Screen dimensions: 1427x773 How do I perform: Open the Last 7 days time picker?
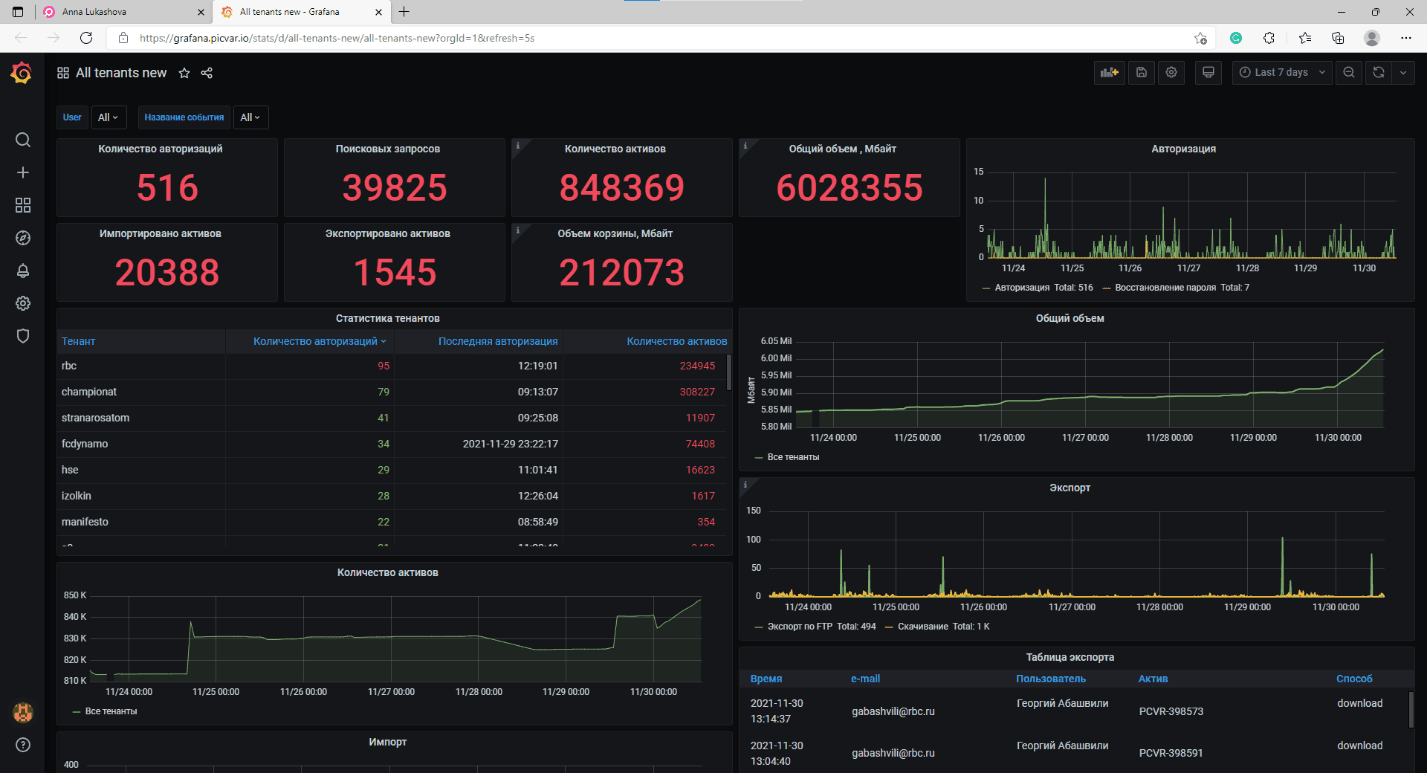1282,73
